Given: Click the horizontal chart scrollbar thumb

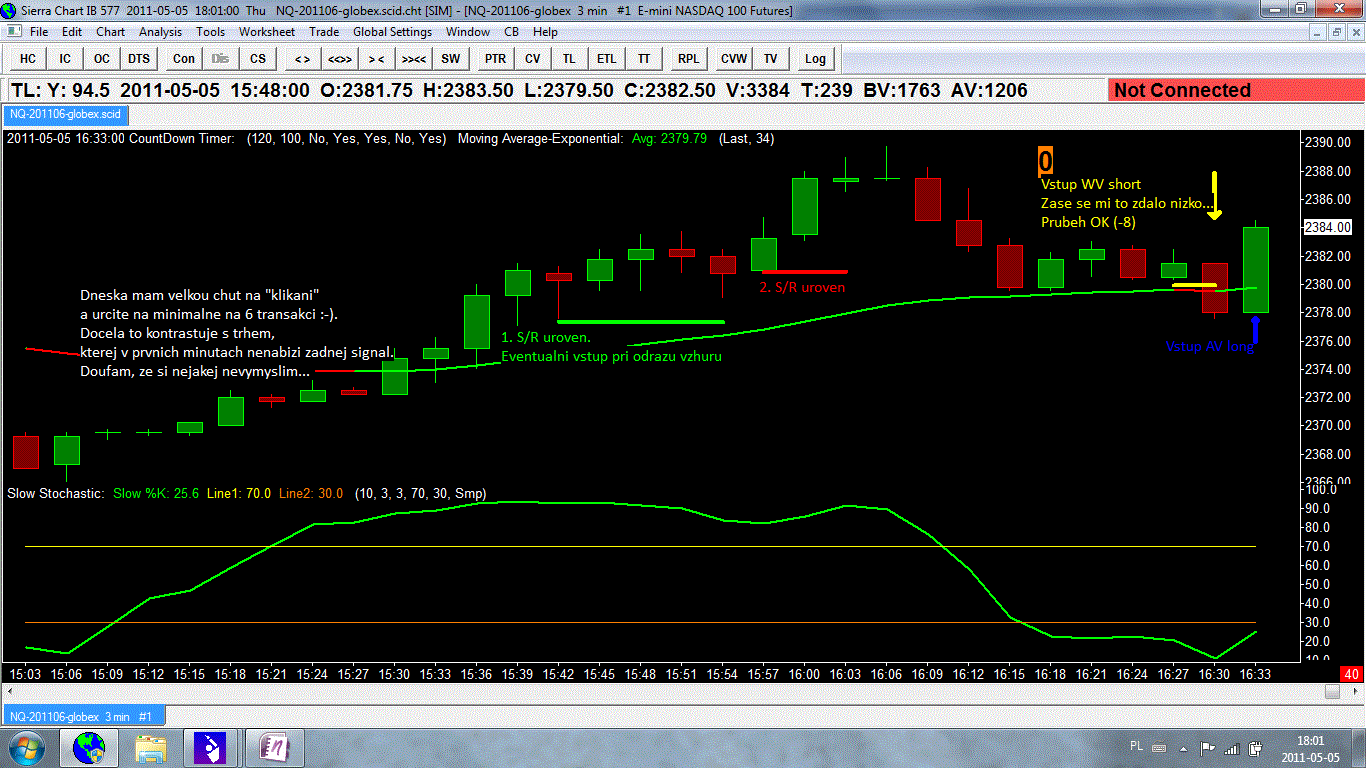Looking at the screenshot, I should pyautogui.click(x=1331, y=692).
